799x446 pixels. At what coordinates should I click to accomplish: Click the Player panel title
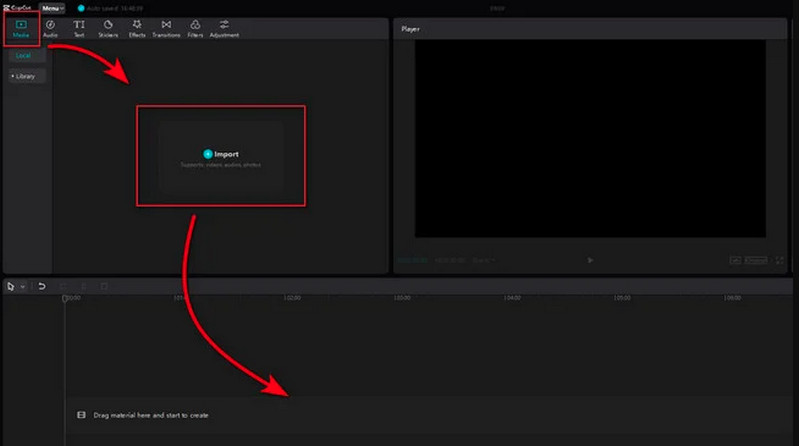point(410,29)
